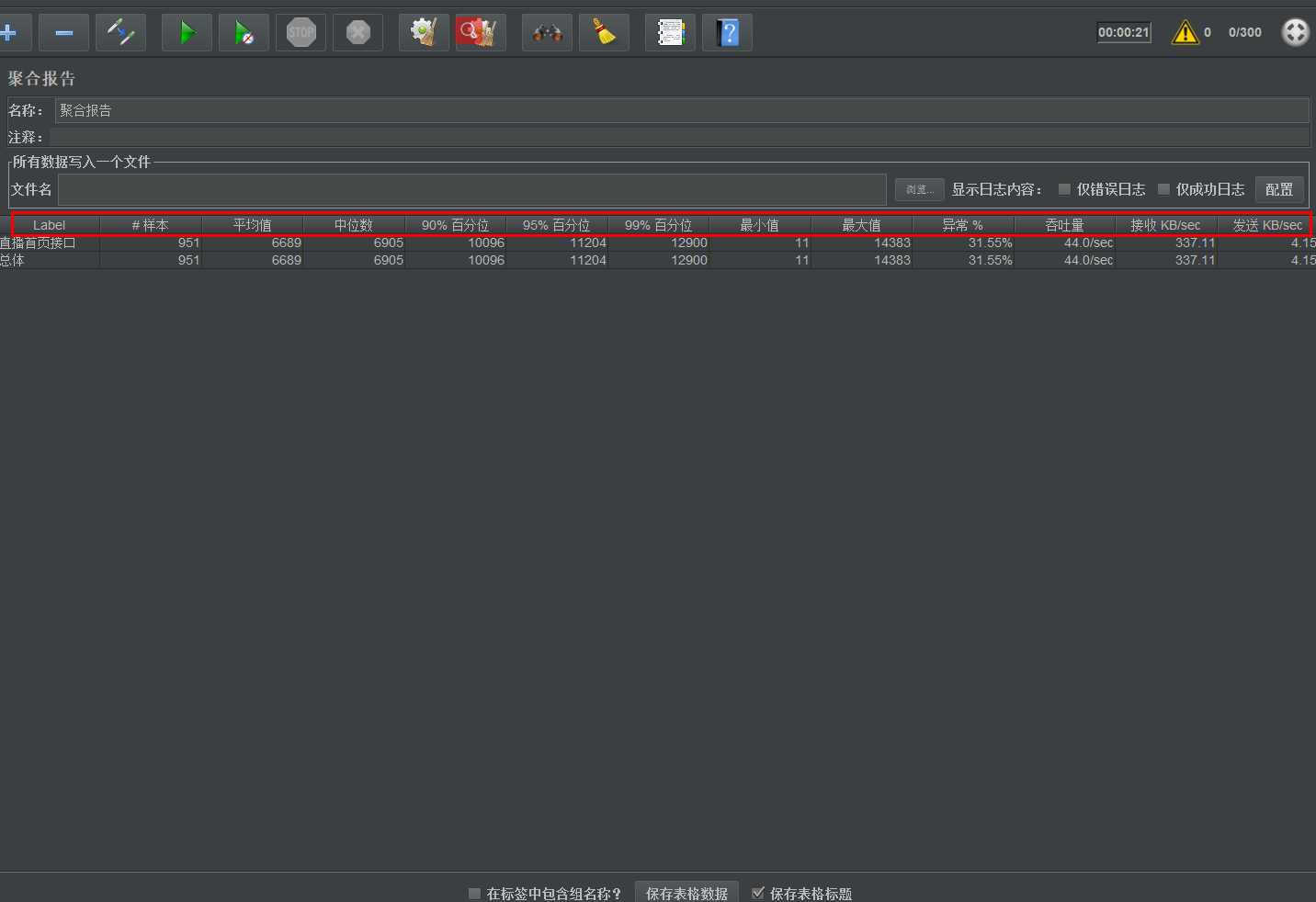
Task: Click 337.11 in 总体 row
Action: pyautogui.click(x=1195, y=260)
